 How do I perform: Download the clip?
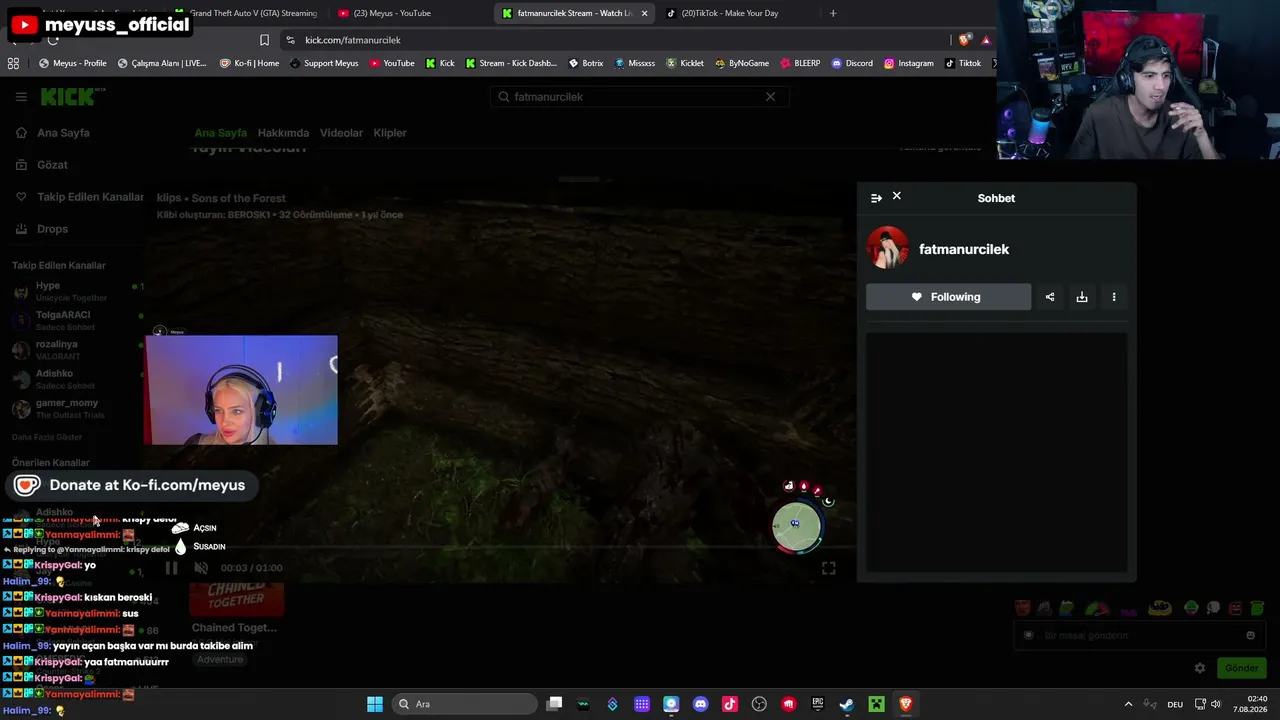point(1082,297)
